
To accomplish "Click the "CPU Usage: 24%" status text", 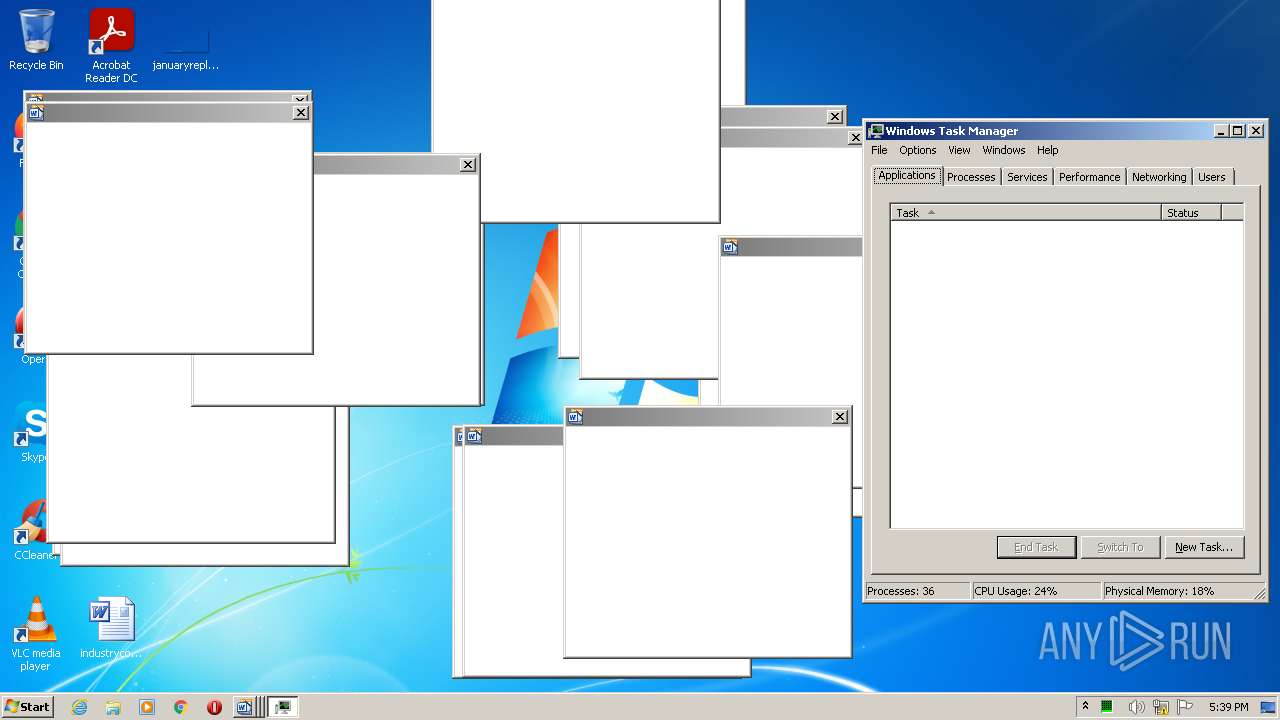I will point(1016,591).
